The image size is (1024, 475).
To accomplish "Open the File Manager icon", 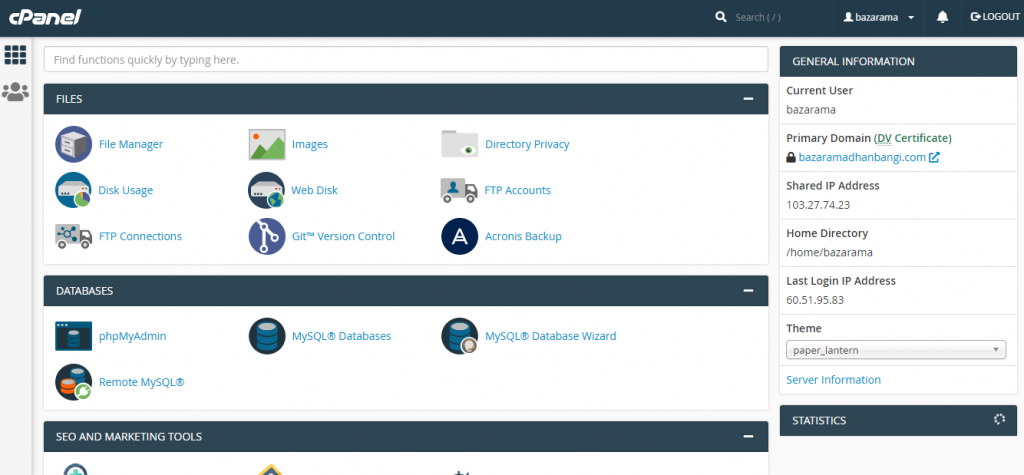I will tap(74, 144).
